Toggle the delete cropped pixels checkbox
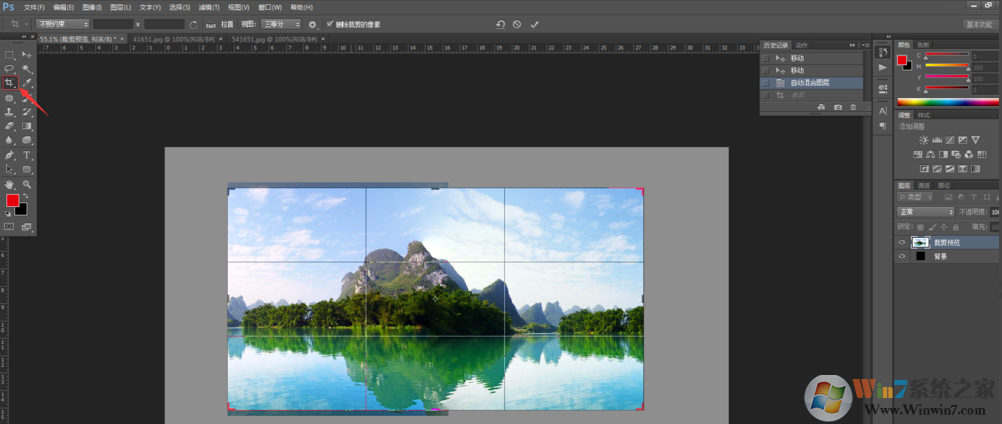Screen dimensions: 1002x424 click(x=330, y=23)
